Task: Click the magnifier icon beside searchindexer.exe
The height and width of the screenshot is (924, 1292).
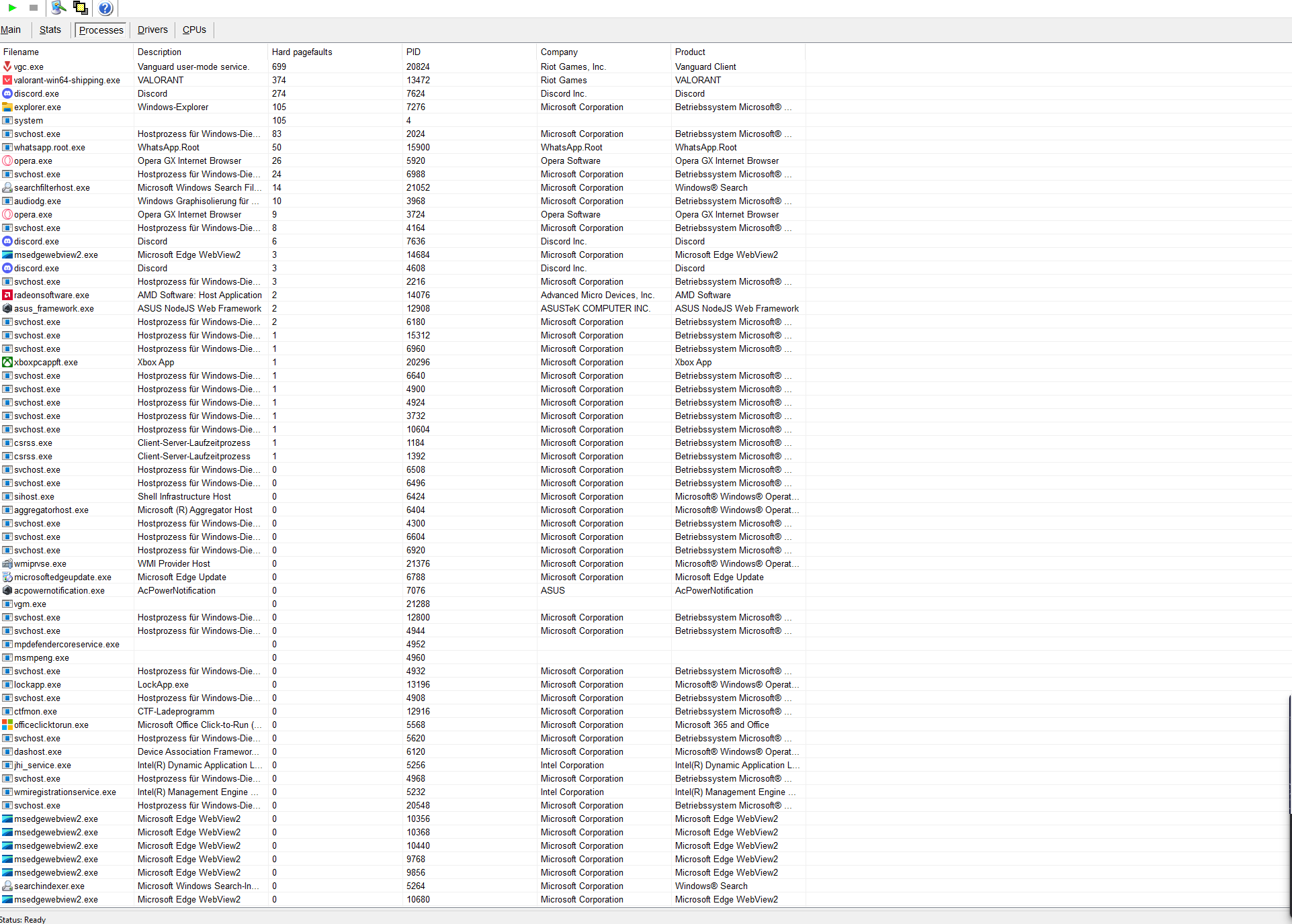Action: click(7, 886)
